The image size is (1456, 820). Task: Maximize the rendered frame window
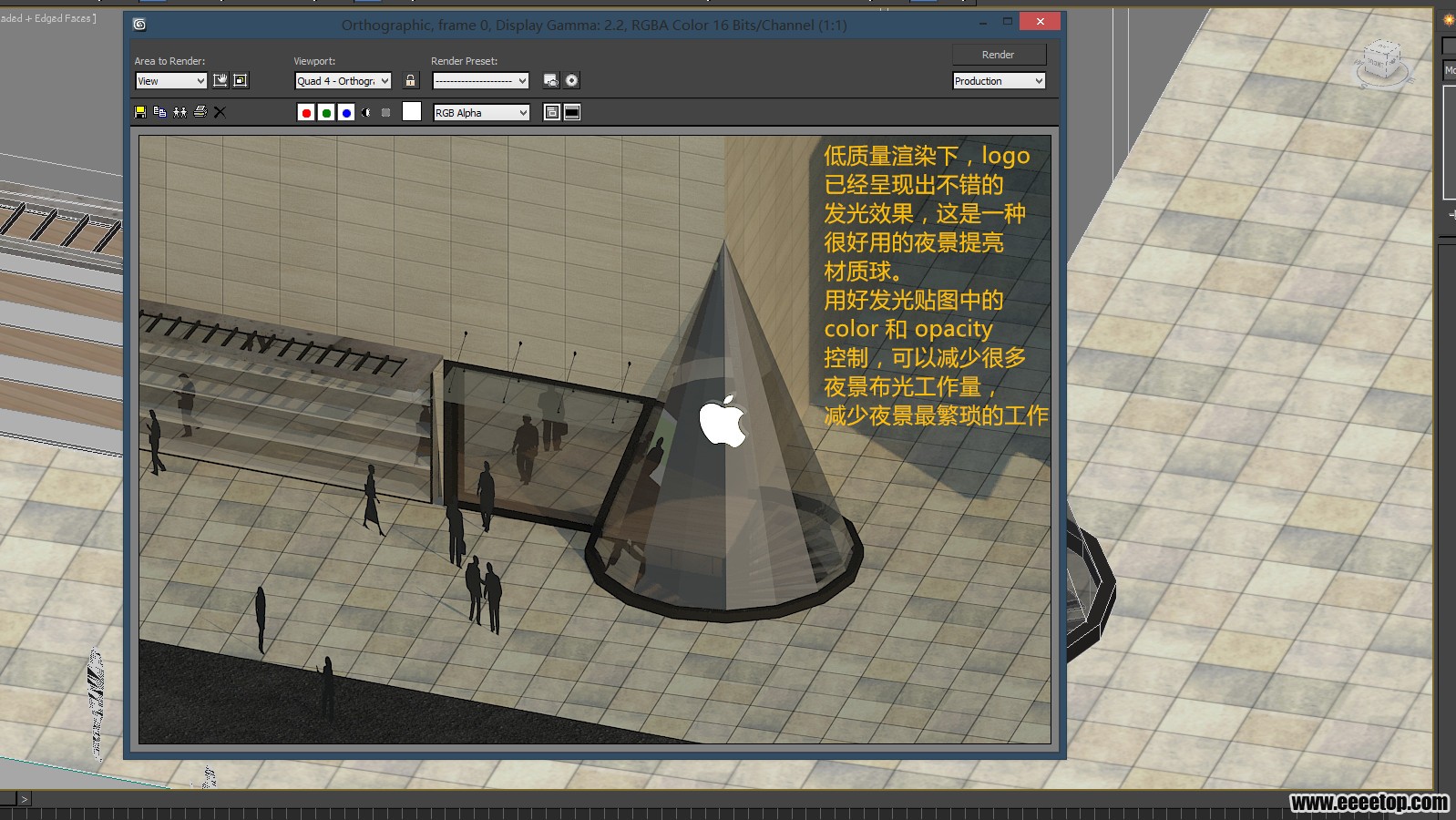click(1008, 22)
